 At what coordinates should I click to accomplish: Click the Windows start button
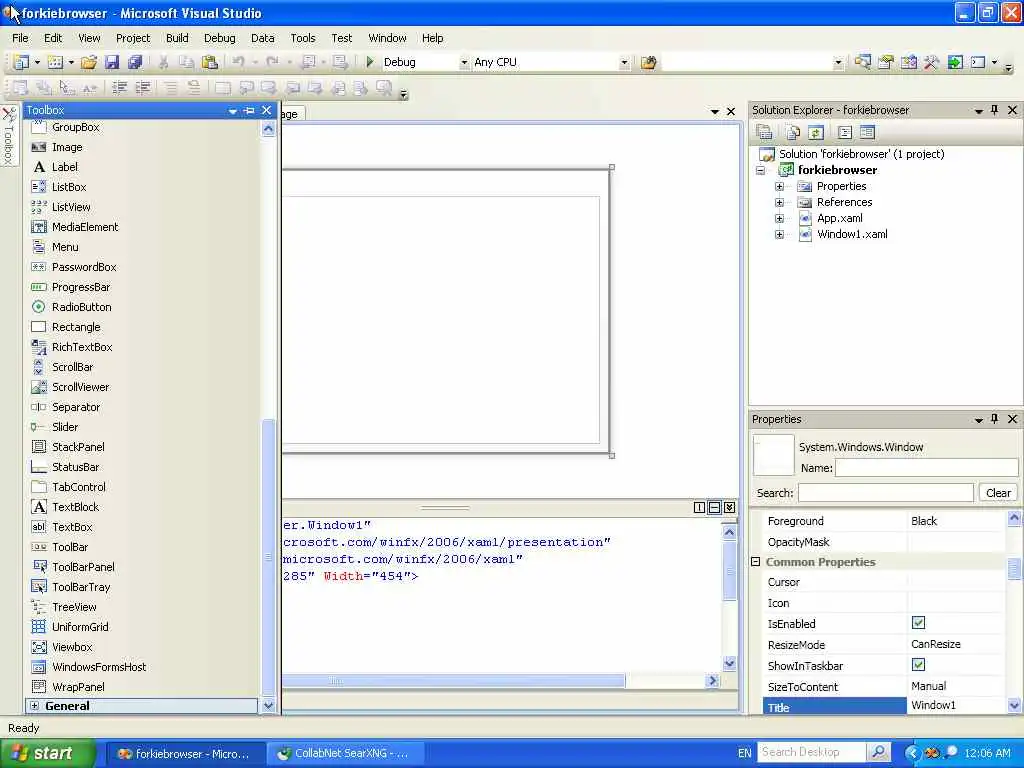click(48, 753)
